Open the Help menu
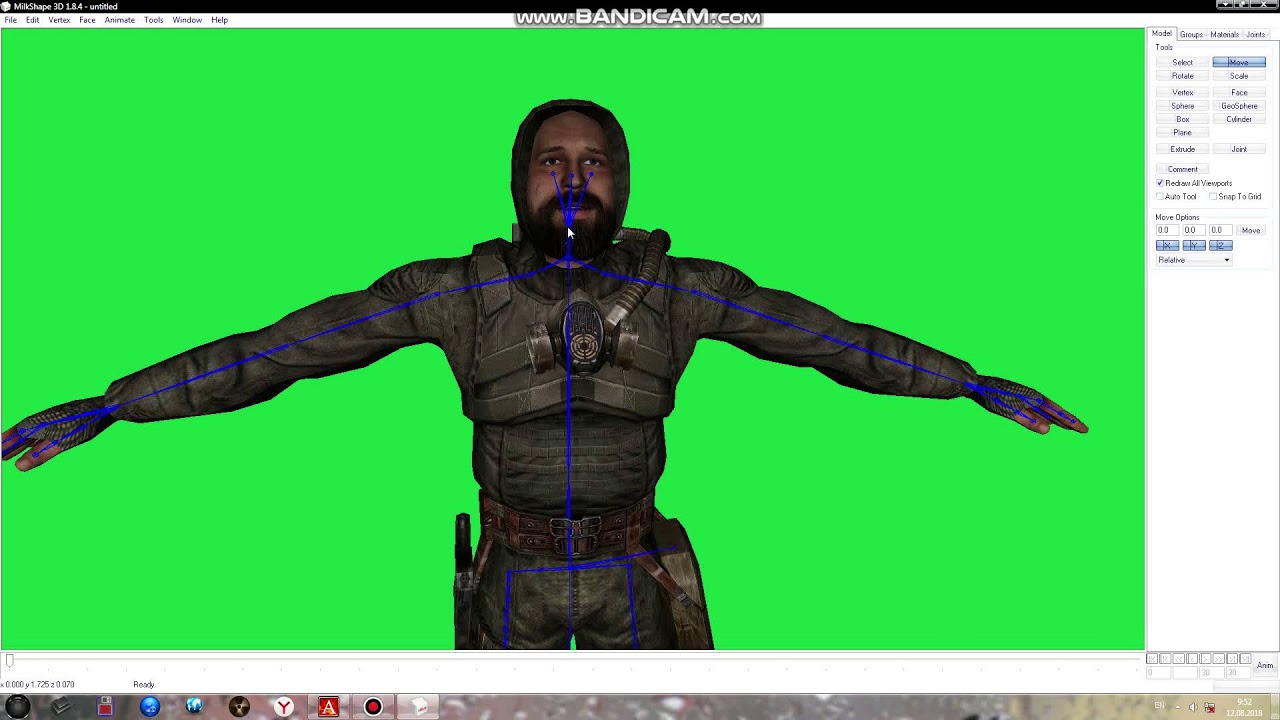This screenshot has width=1280, height=720. coord(219,20)
